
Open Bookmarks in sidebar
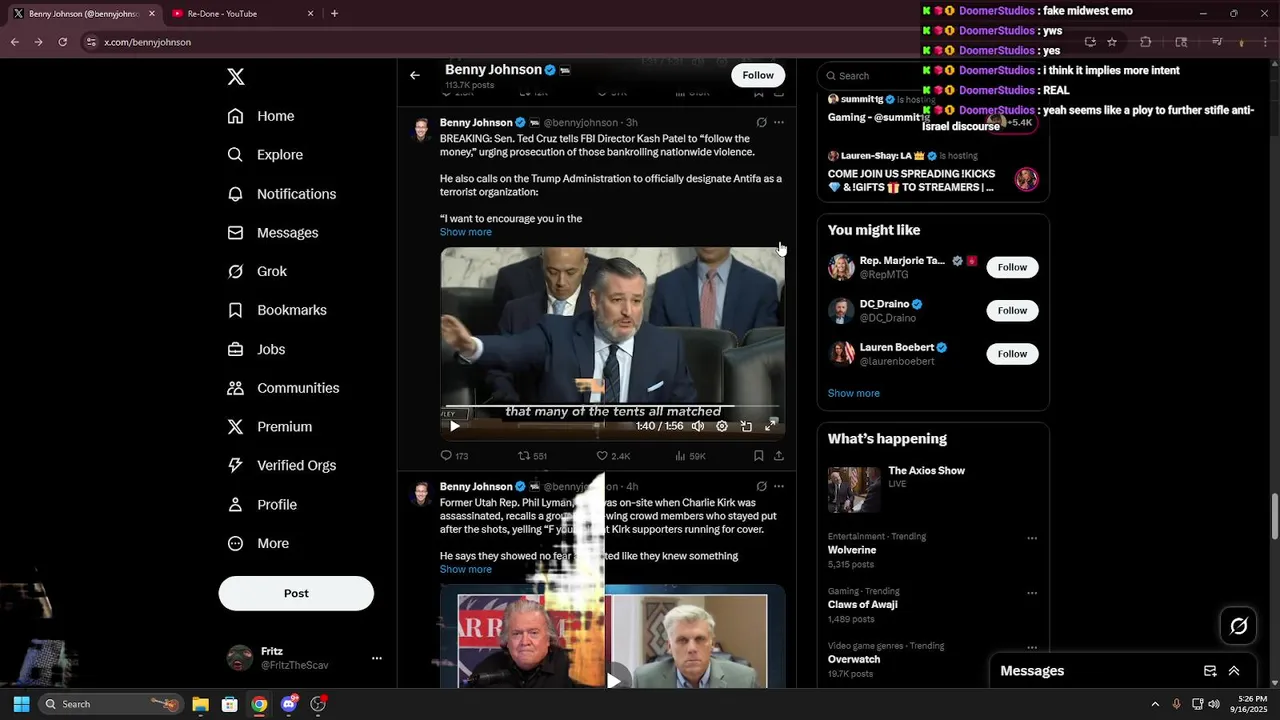click(x=277, y=310)
